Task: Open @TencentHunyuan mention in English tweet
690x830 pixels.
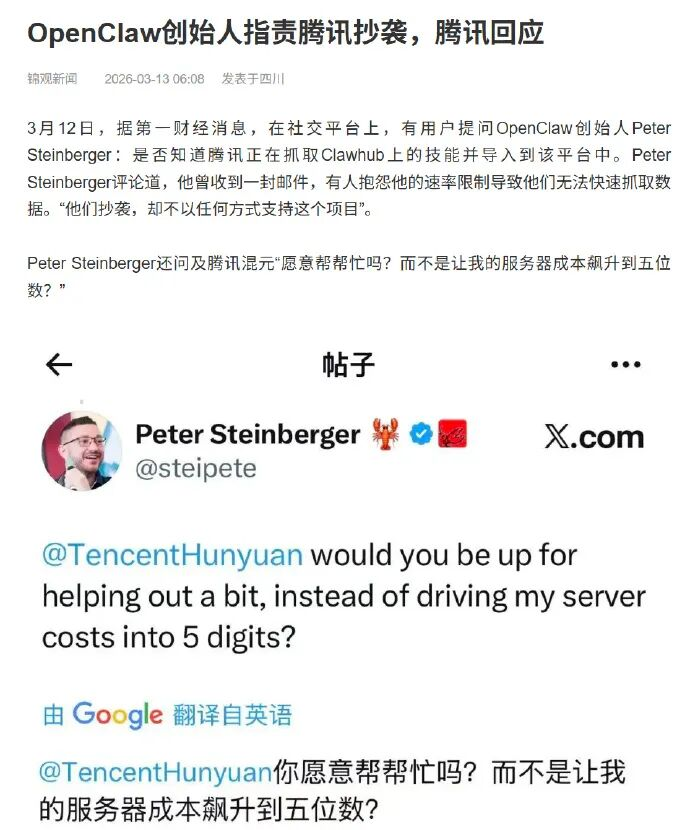Action: [172, 555]
